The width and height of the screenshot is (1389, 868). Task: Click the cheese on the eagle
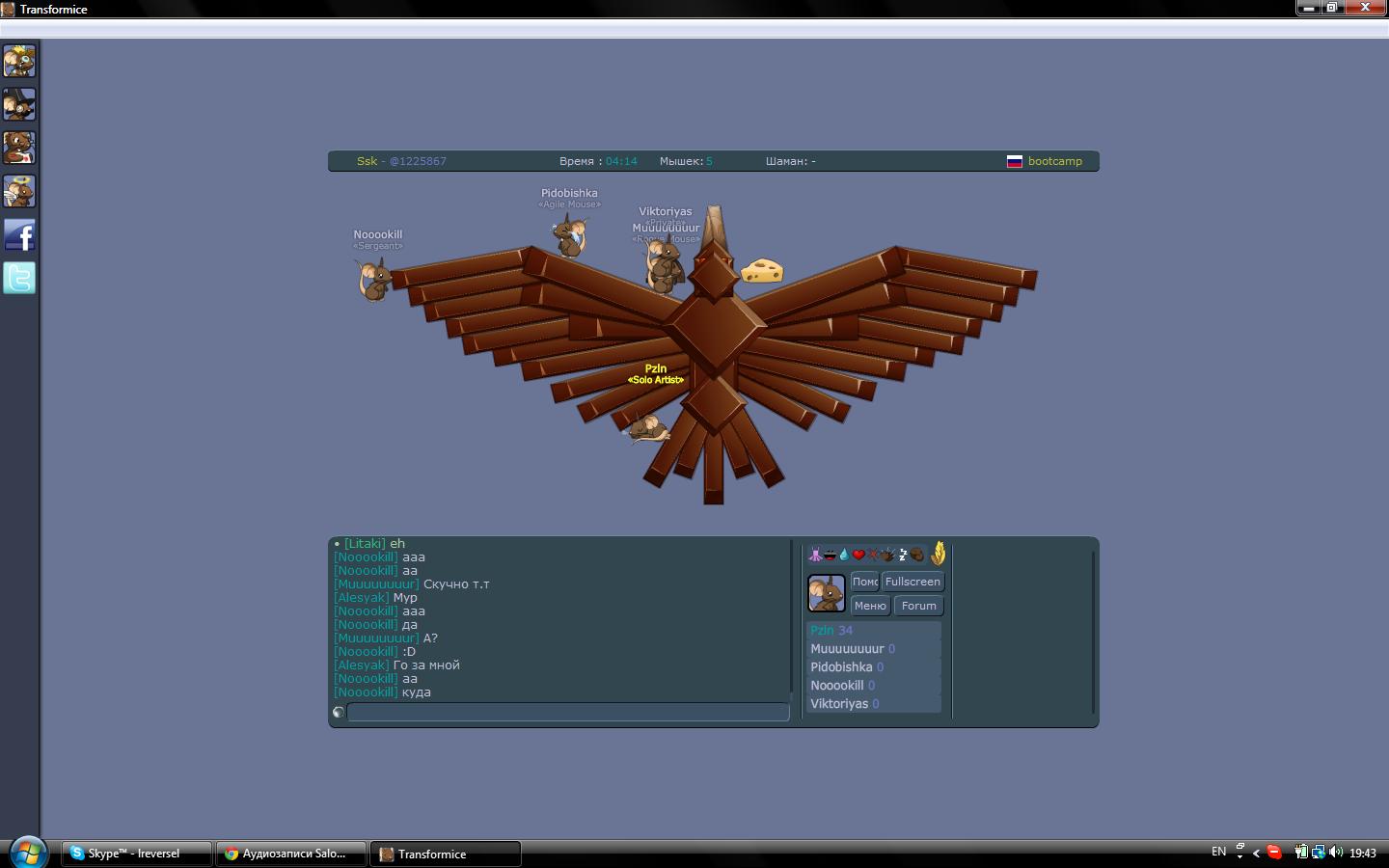point(762,270)
